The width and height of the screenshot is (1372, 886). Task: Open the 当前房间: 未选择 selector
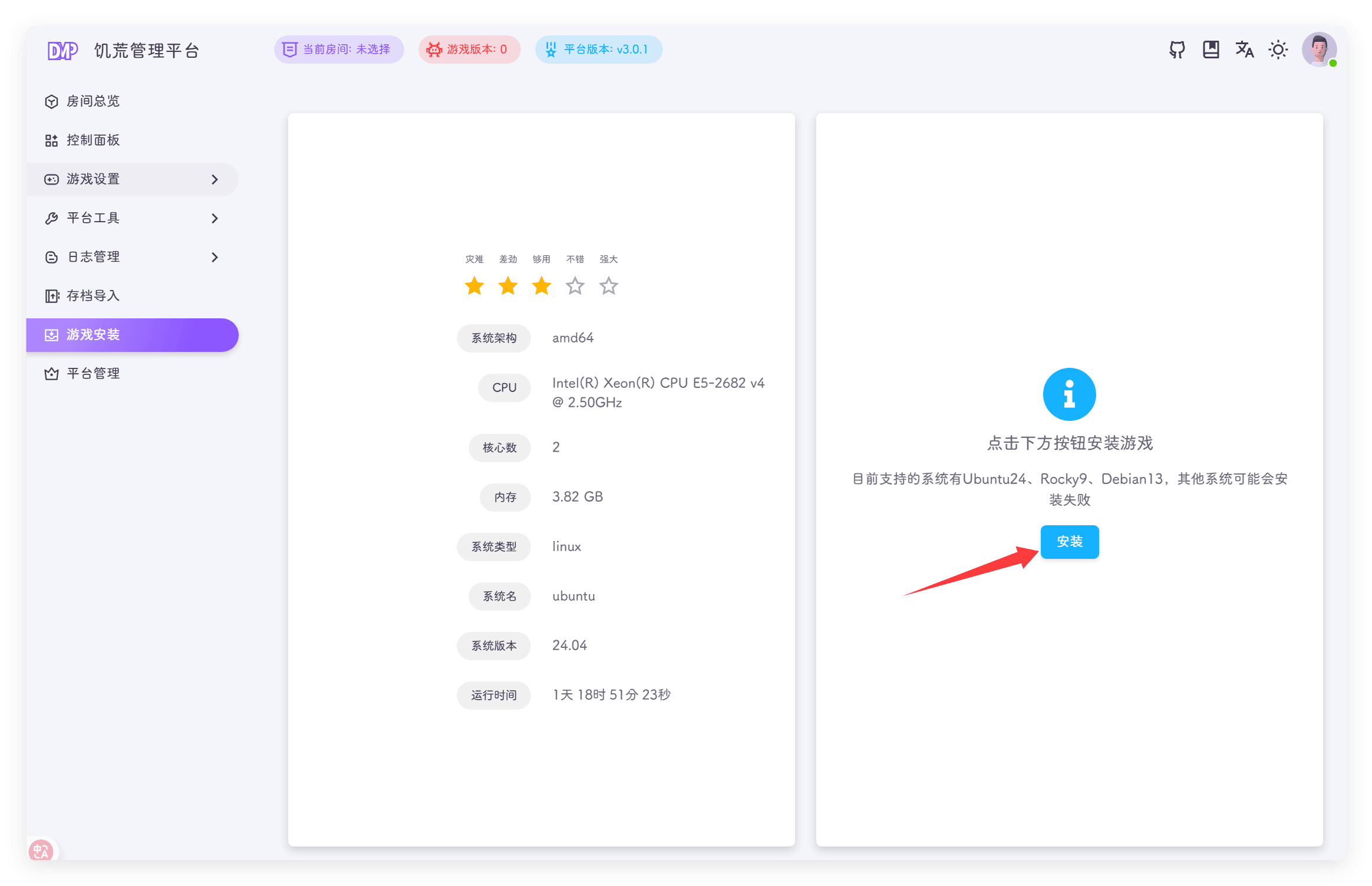pyautogui.click(x=338, y=50)
